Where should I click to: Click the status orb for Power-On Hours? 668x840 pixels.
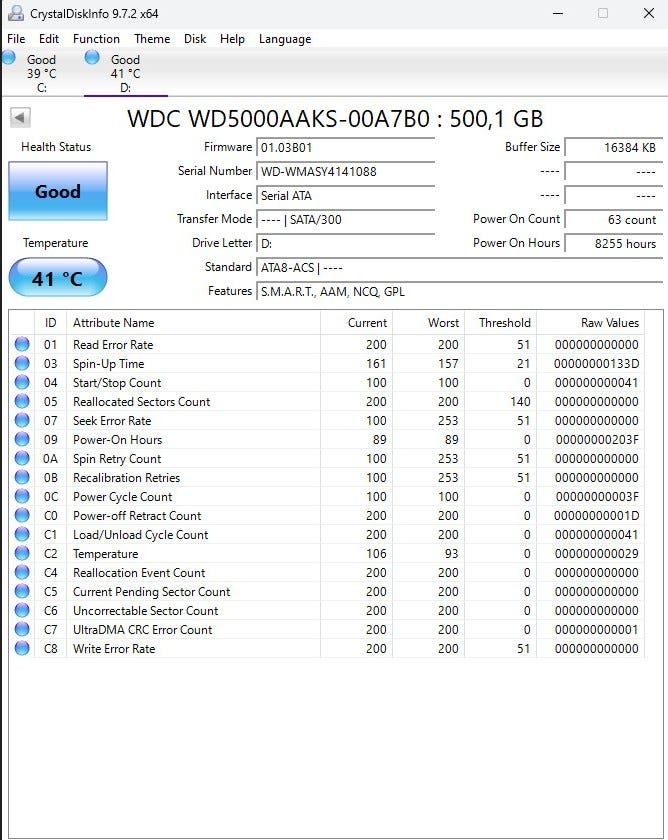[x=22, y=439]
